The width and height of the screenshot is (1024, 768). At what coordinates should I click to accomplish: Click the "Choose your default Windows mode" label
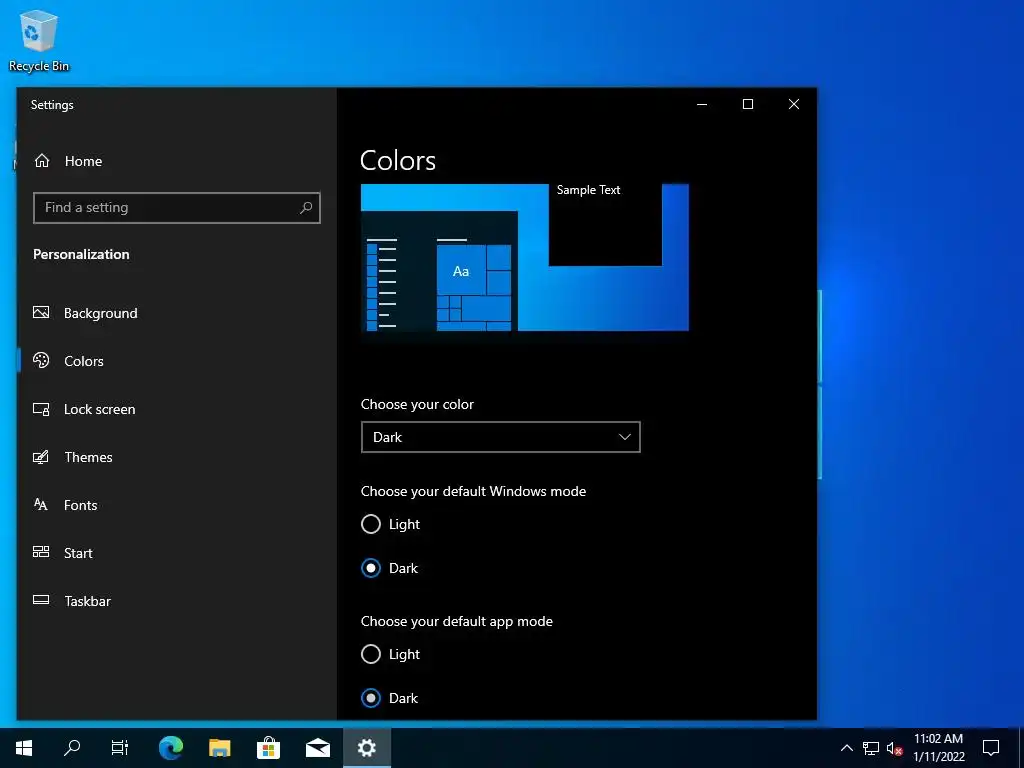473,491
